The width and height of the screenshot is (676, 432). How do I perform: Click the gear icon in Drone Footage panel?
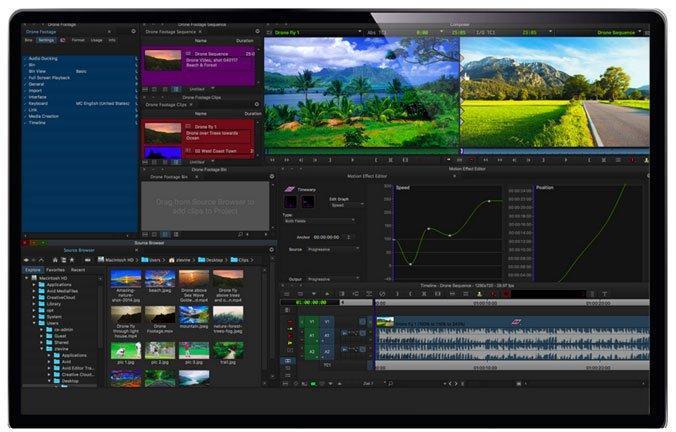pos(131,32)
